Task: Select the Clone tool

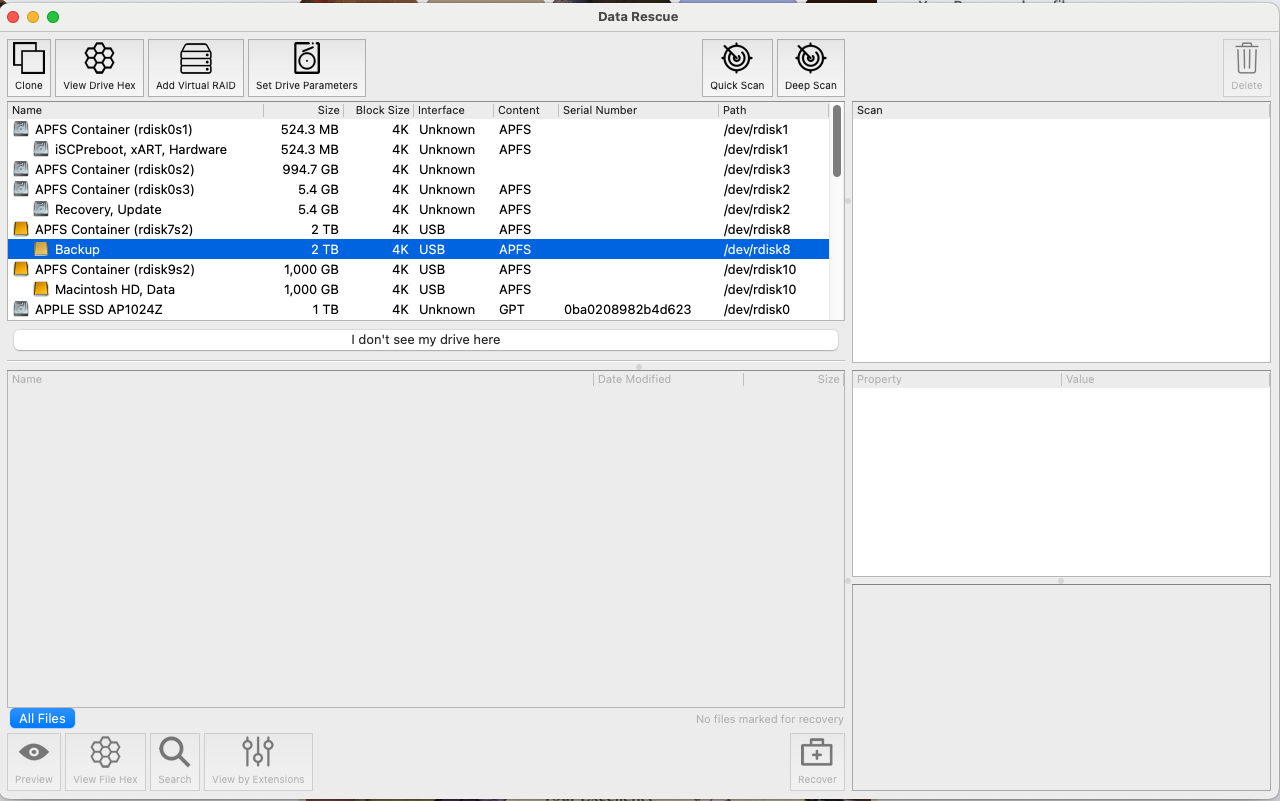Action: [x=28, y=67]
